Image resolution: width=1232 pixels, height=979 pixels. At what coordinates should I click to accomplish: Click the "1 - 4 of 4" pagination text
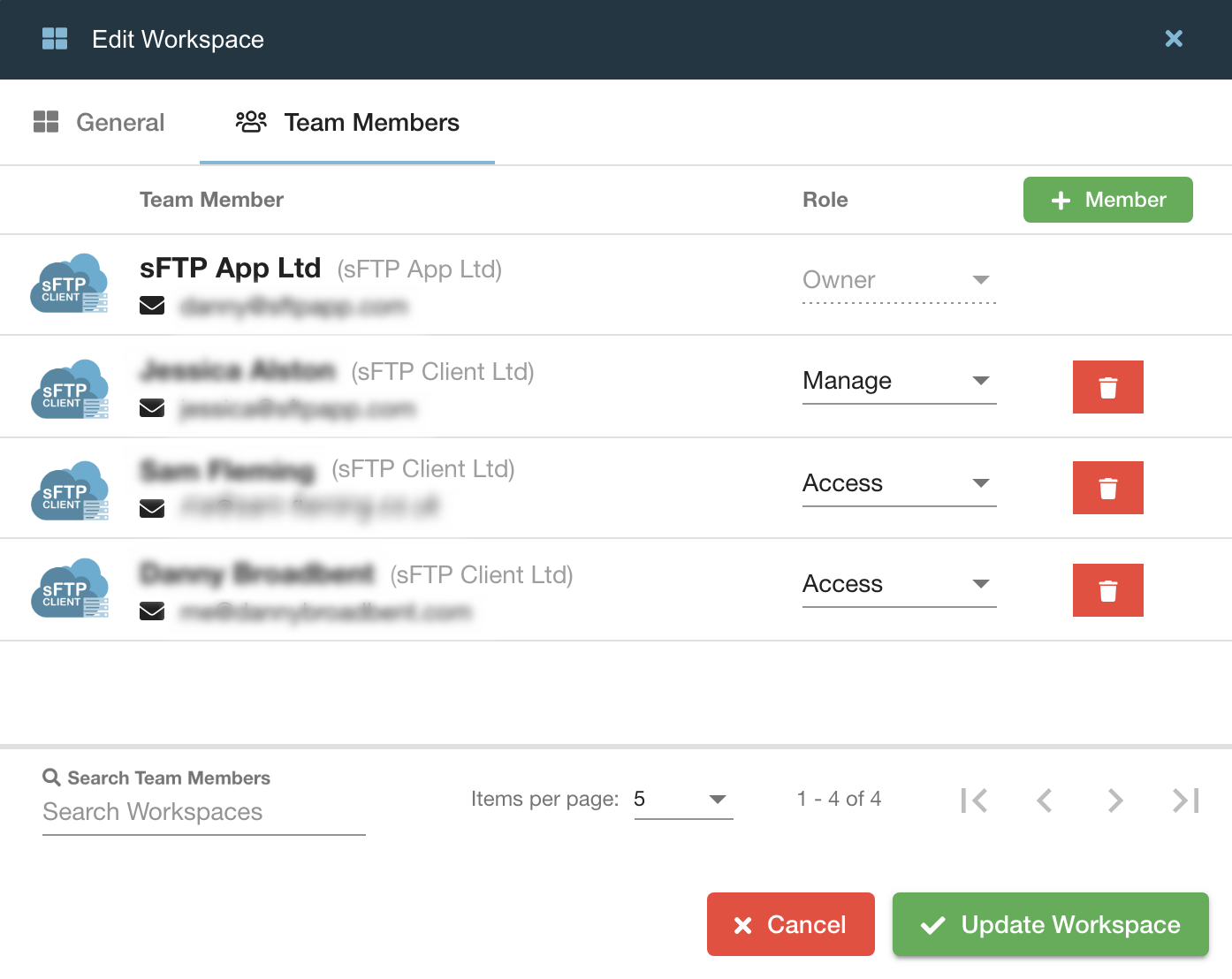[x=839, y=799]
